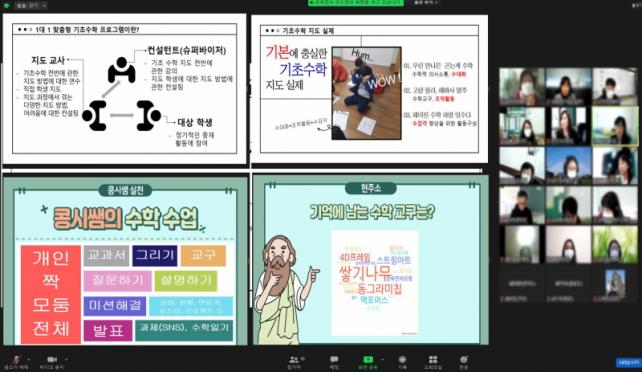Unmute the microphone icon in Zoom toolbar
The width and height of the screenshot is (642, 372).
(16, 360)
